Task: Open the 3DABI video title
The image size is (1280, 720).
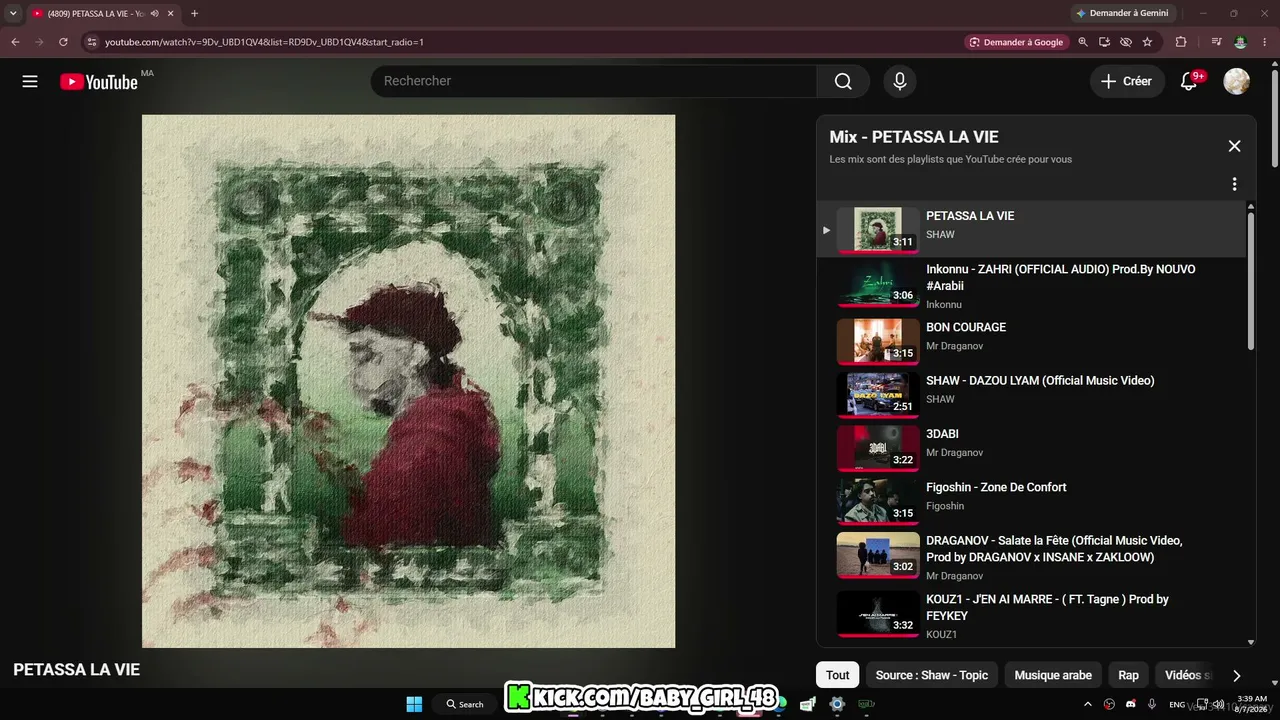Action: (x=942, y=434)
